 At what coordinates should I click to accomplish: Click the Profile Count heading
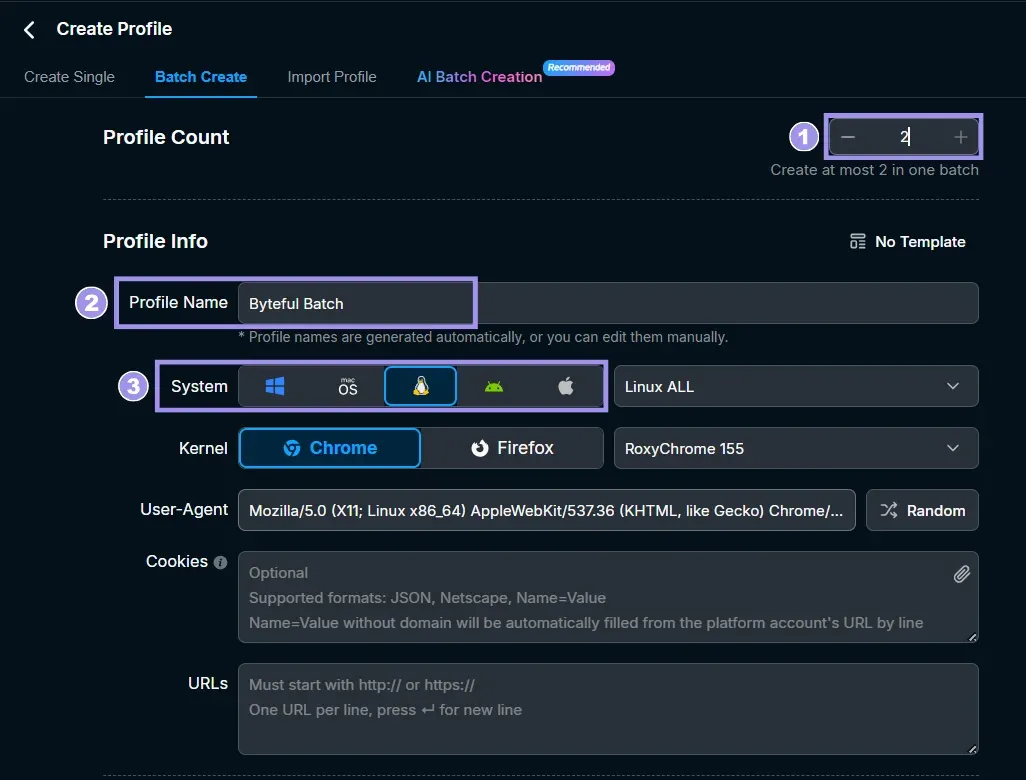(166, 137)
